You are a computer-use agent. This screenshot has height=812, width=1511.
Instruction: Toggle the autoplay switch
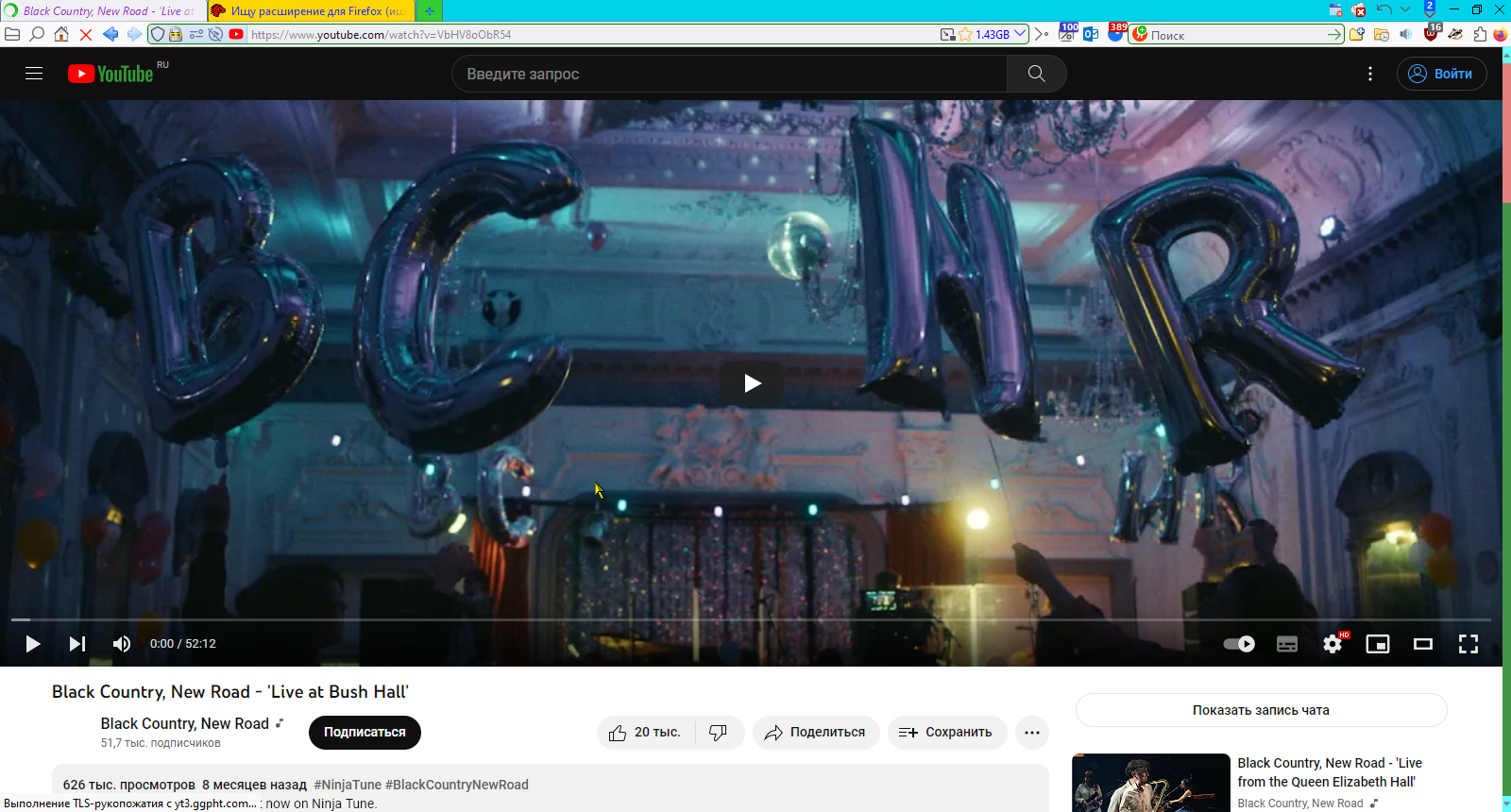(x=1239, y=644)
